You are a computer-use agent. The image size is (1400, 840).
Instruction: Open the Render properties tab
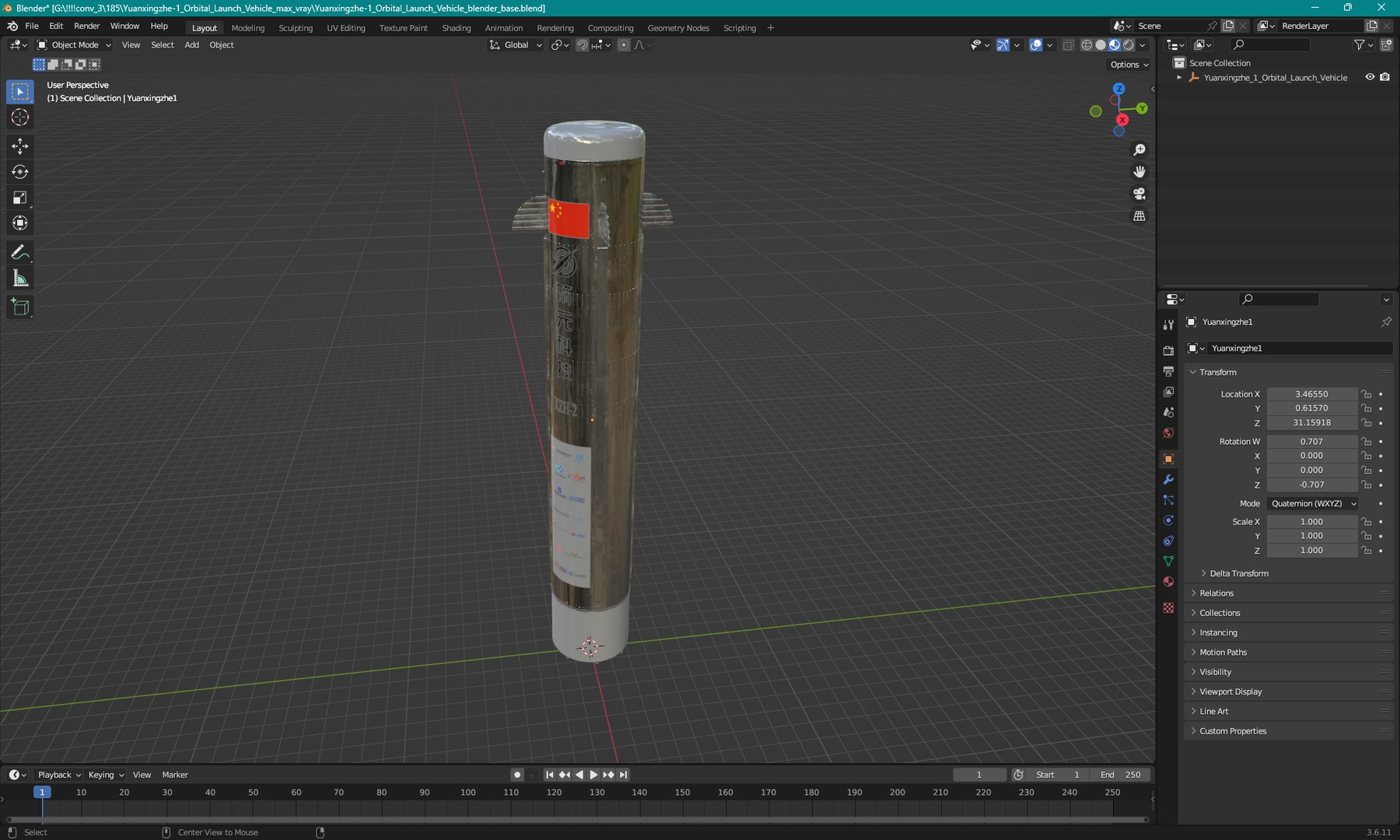[1168, 351]
